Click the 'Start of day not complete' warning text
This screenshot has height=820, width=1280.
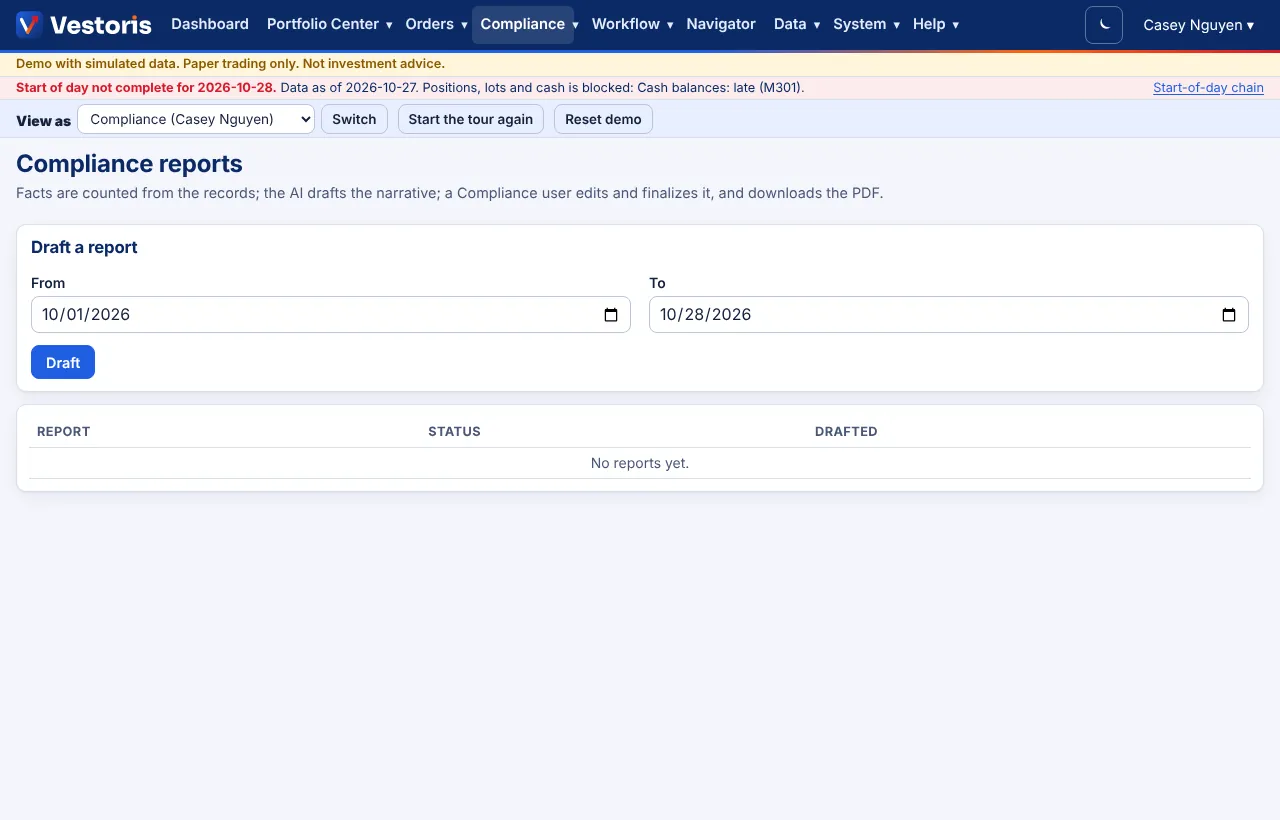coord(146,88)
